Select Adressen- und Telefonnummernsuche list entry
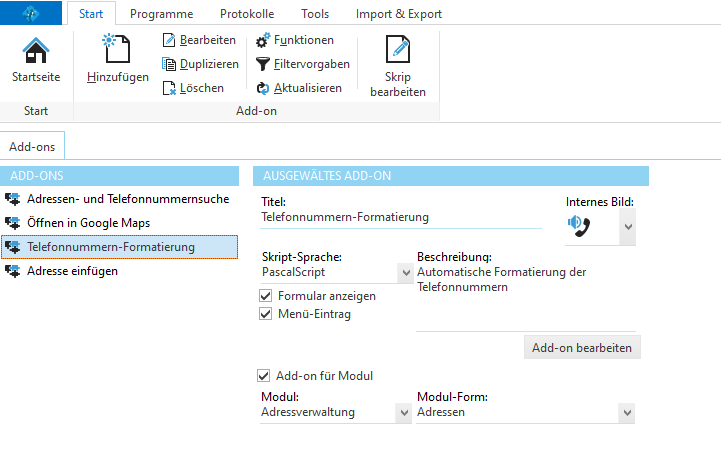Viewport: 721px width, 467px height. (x=120, y=199)
